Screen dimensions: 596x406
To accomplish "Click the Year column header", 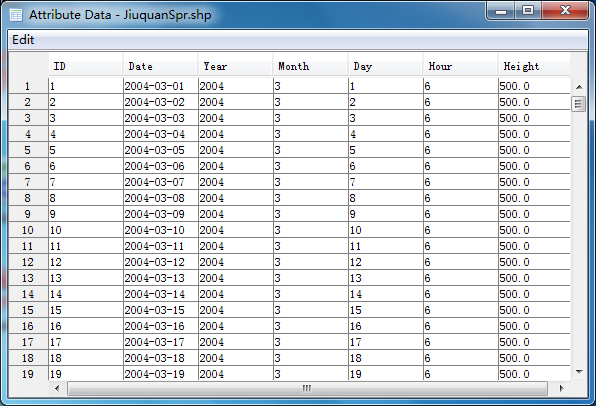I will 235,66.
